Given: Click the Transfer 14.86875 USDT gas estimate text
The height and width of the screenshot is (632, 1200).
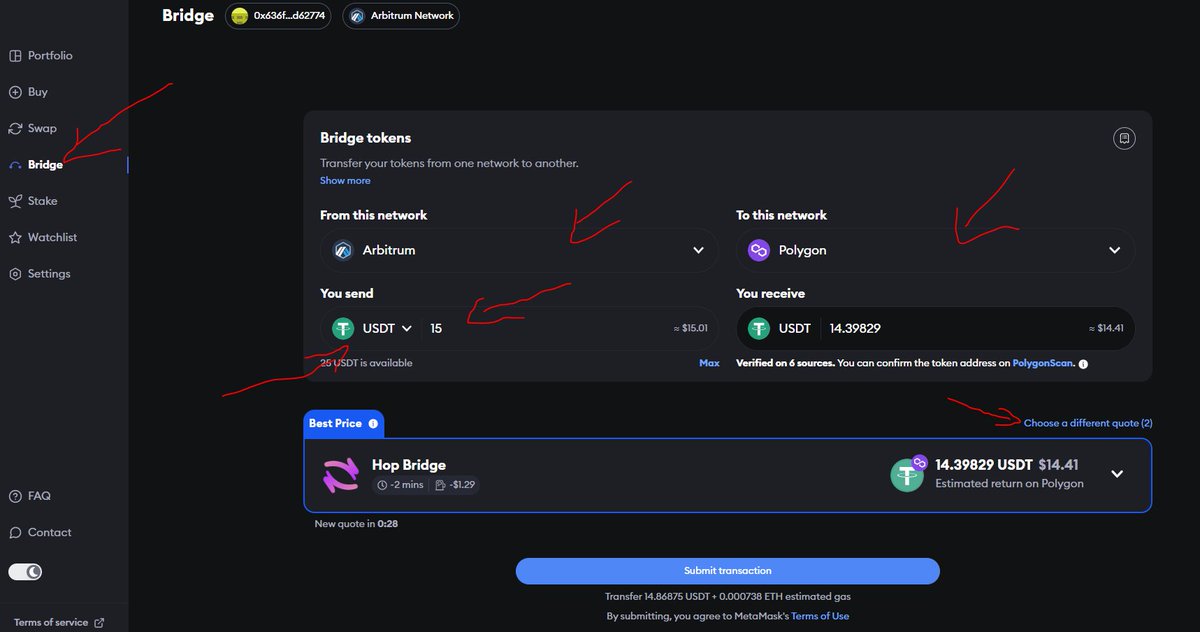Looking at the screenshot, I should point(727,597).
